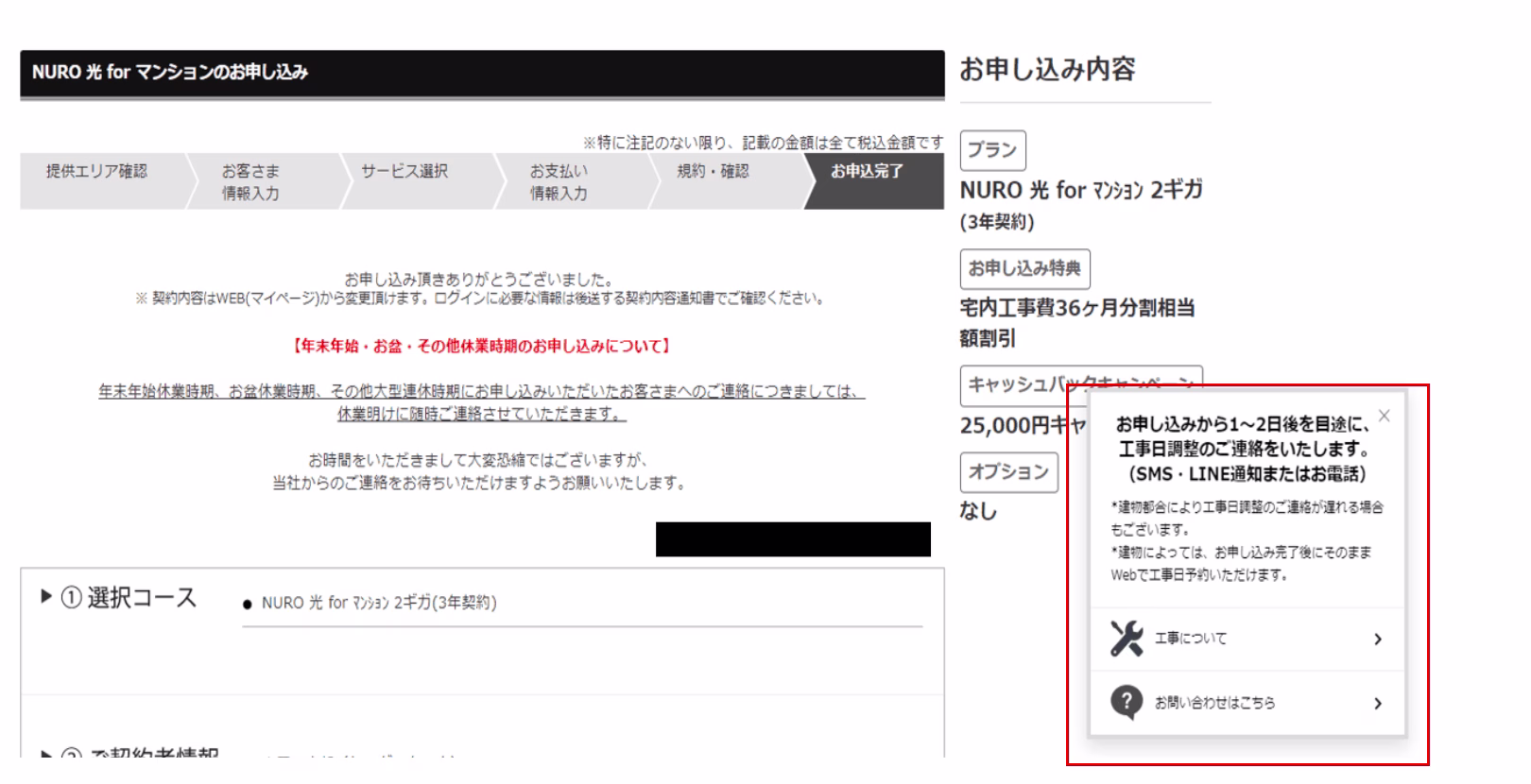Click the オプション label box
1531x784 pixels.
[1008, 471]
